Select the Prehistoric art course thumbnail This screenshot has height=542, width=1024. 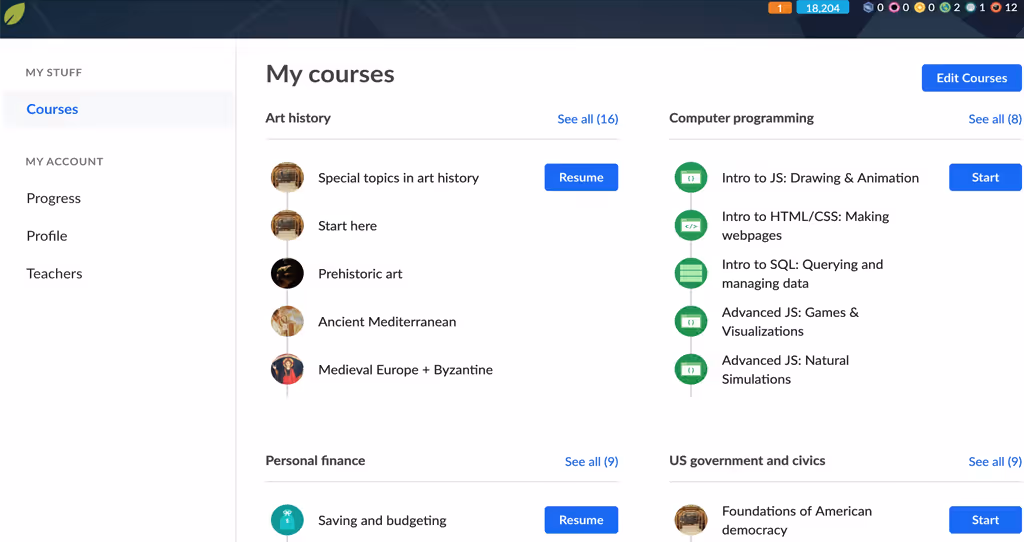287,274
